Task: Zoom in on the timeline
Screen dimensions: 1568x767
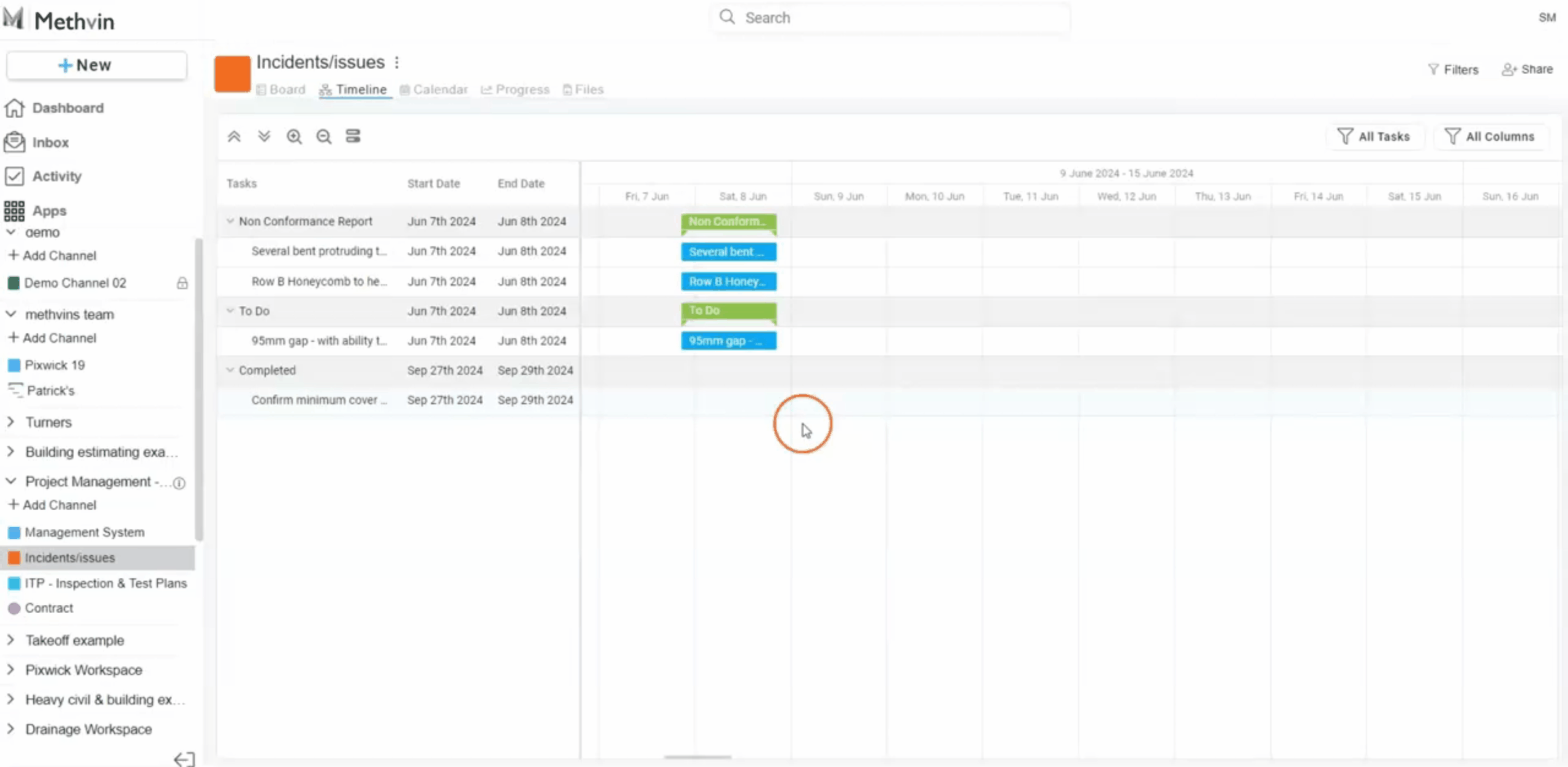Action: coord(294,136)
